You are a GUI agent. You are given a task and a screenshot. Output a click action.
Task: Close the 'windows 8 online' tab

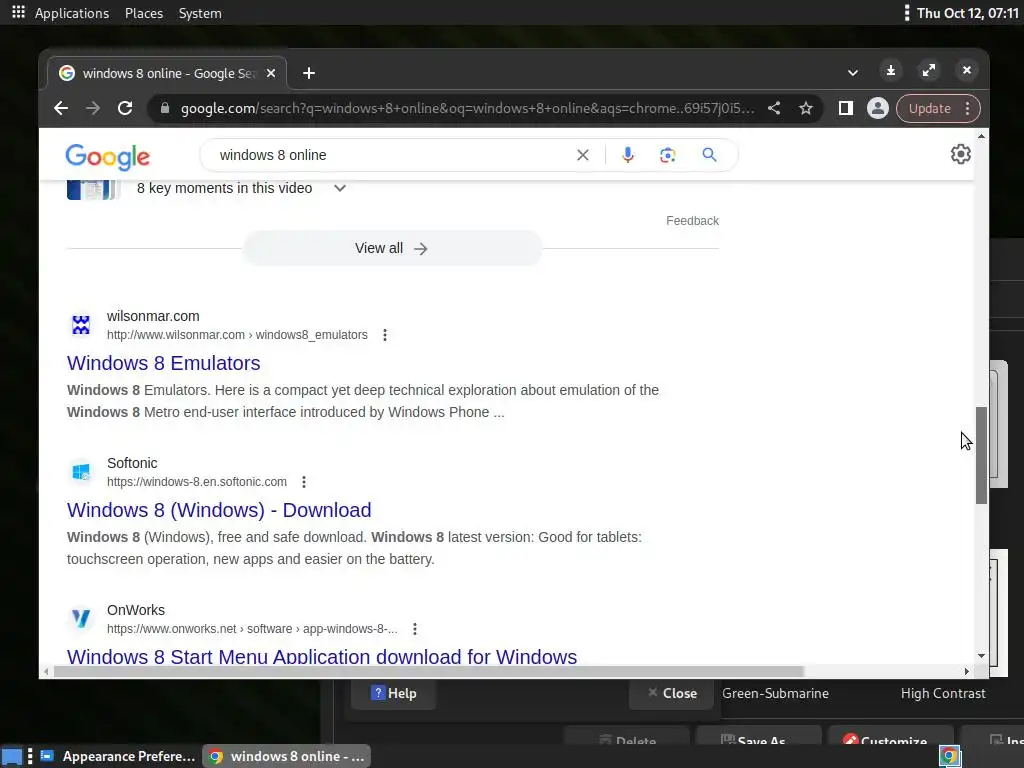tap(271, 73)
